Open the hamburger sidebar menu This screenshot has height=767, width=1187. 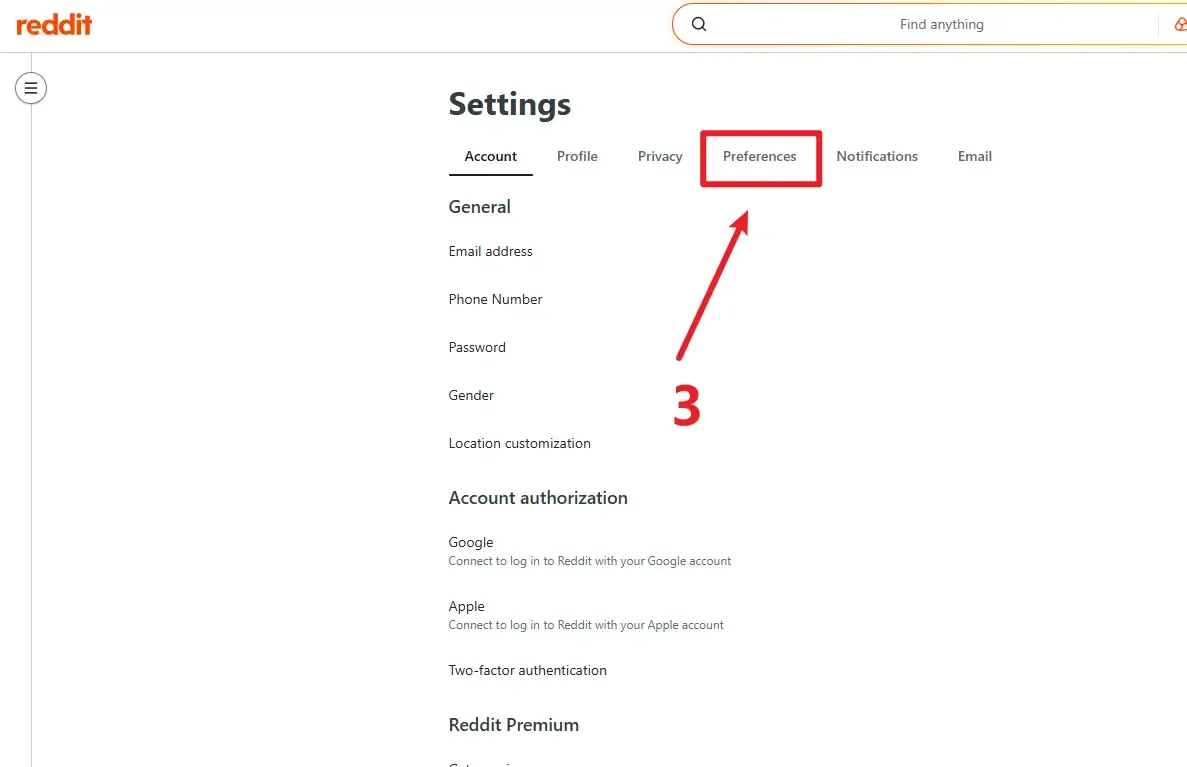31,88
